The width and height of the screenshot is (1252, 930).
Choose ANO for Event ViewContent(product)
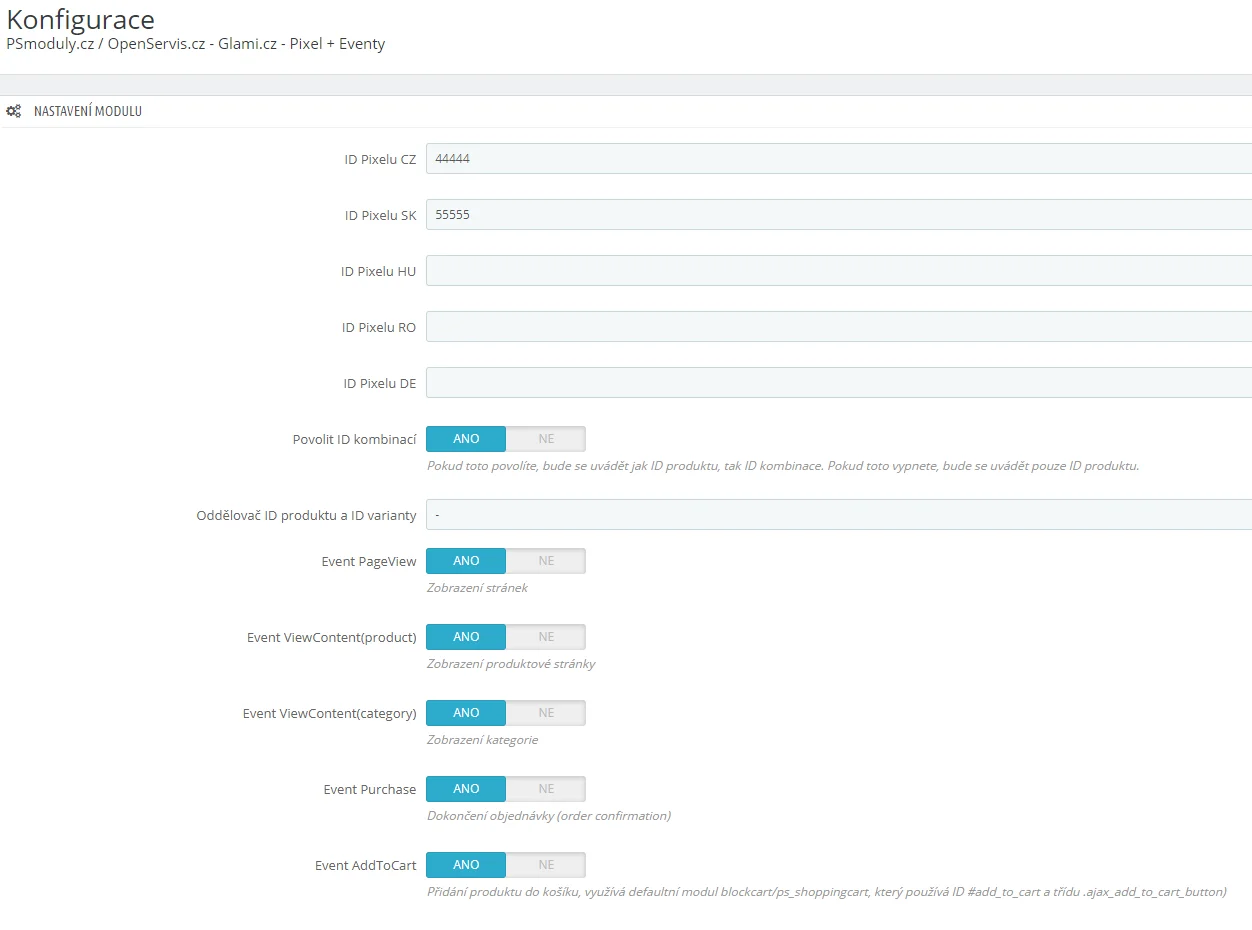pos(466,637)
